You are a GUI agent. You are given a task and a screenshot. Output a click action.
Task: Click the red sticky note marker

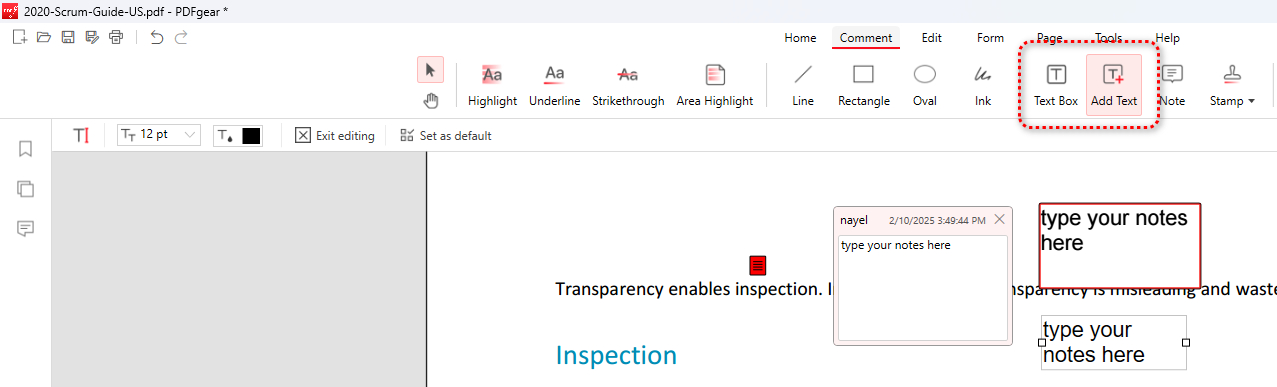point(758,265)
